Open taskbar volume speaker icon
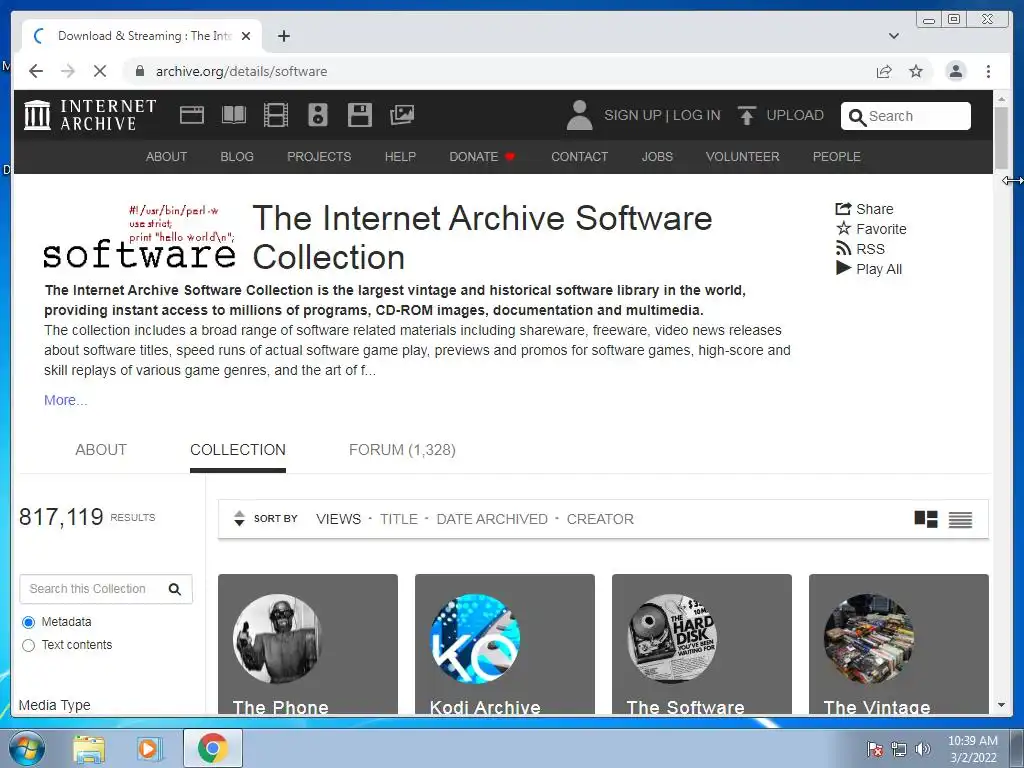This screenshot has height=768, width=1024. (922, 749)
